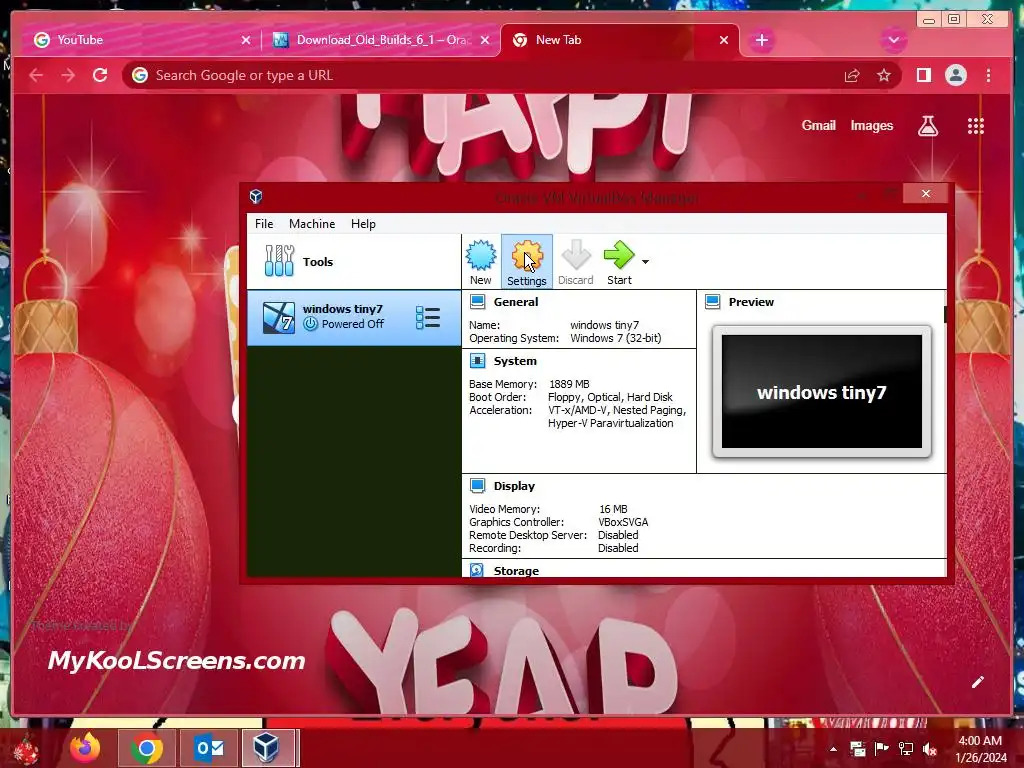Expand the Start button dropdown arrow
1024x768 pixels.
pyautogui.click(x=645, y=262)
